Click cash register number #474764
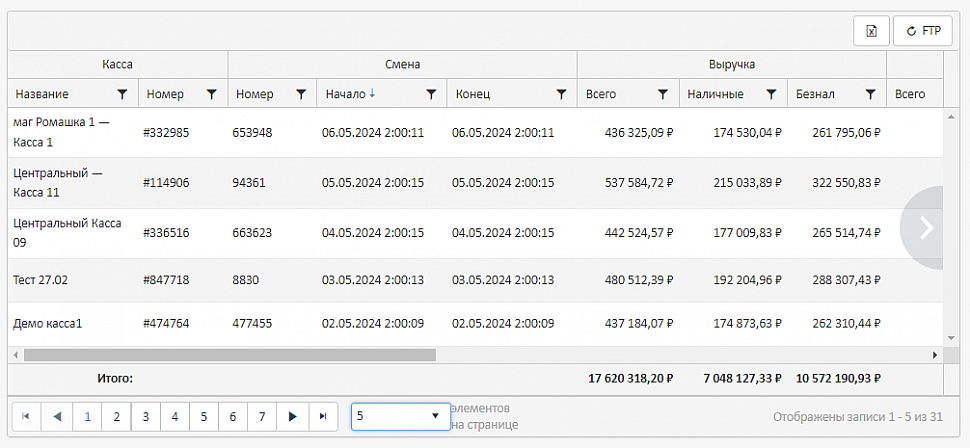The width and height of the screenshot is (970, 448). pos(166,324)
